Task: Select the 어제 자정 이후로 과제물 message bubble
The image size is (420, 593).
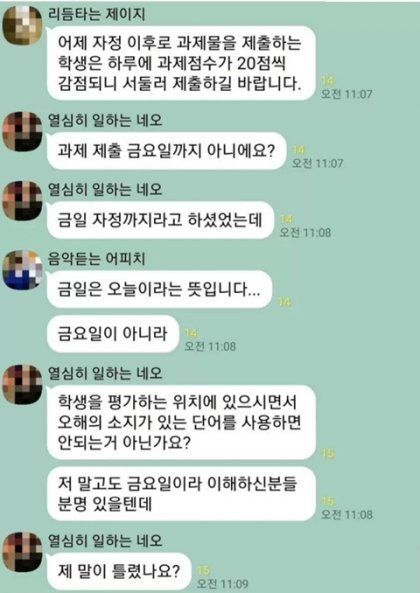Action: coord(181,63)
